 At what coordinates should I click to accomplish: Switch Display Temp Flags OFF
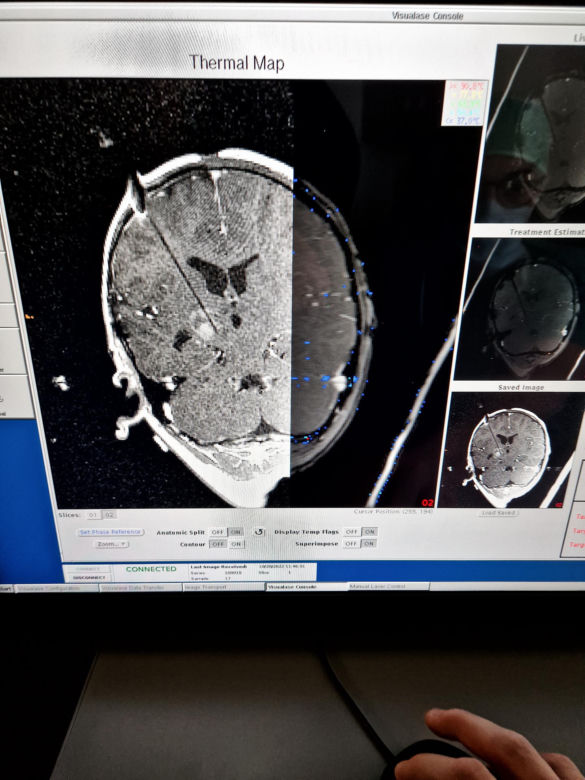click(x=352, y=532)
